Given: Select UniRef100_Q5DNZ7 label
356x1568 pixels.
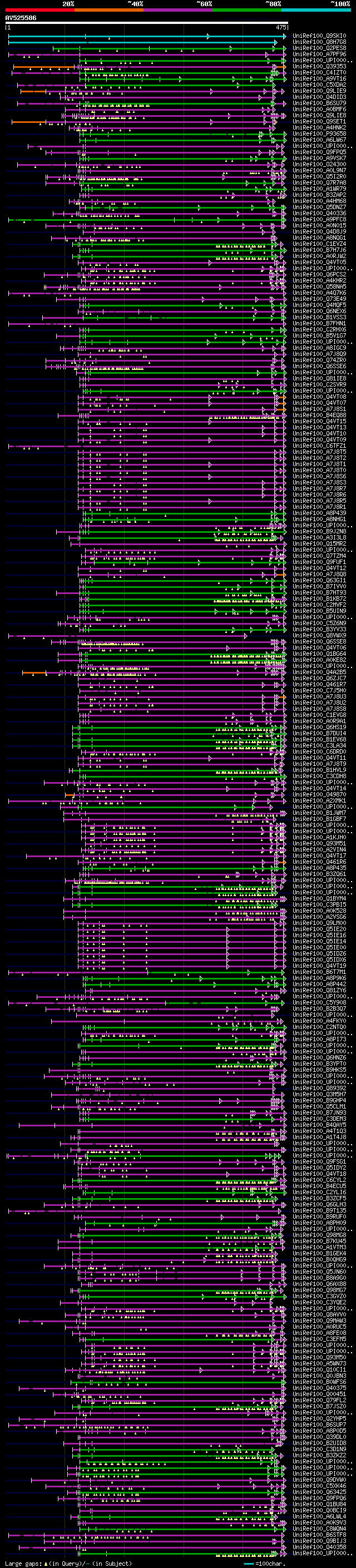Looking at the screenshot, I should pyautogui.click(x=319, y=207).
